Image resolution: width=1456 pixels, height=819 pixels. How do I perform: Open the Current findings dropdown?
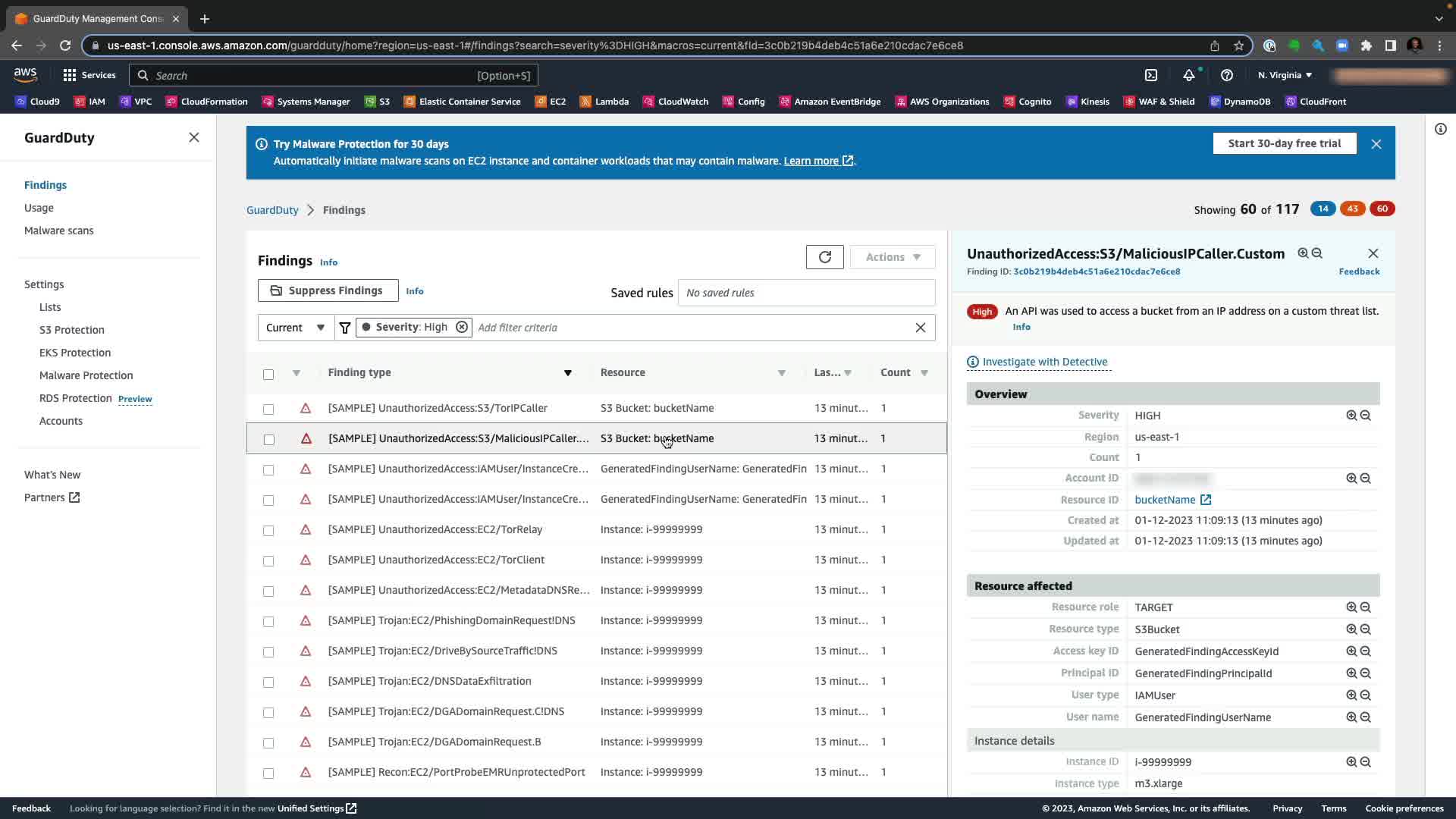296,328
